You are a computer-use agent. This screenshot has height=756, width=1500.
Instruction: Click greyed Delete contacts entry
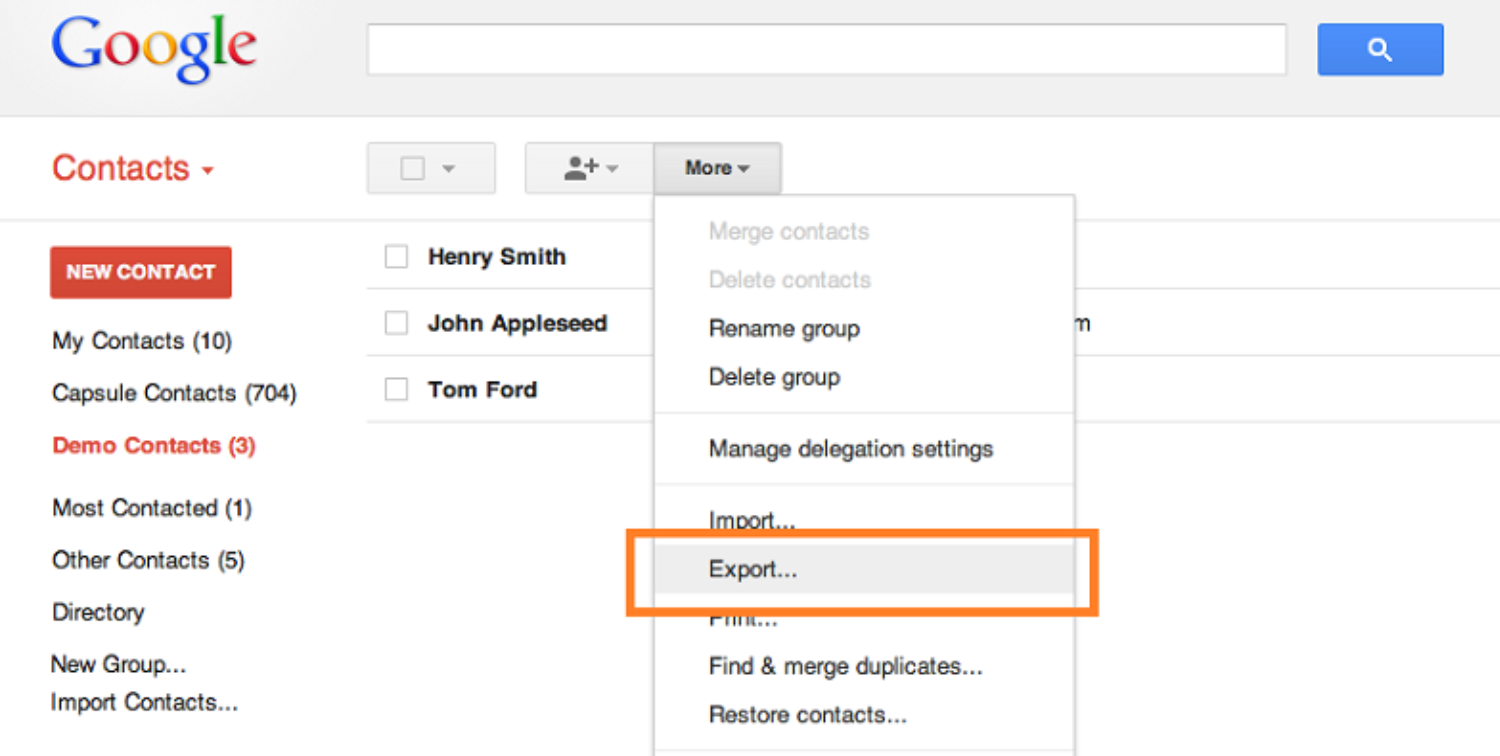(790, 280)
